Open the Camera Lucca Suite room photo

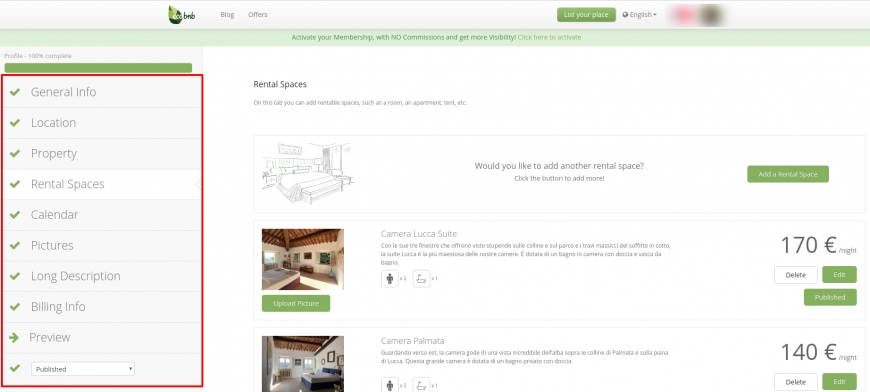click(302, 259)
